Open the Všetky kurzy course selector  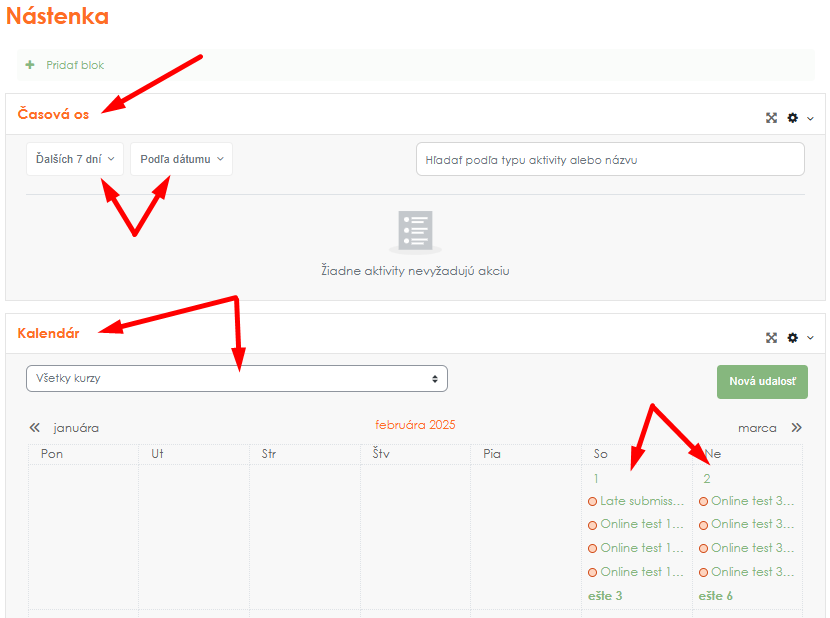236,379
